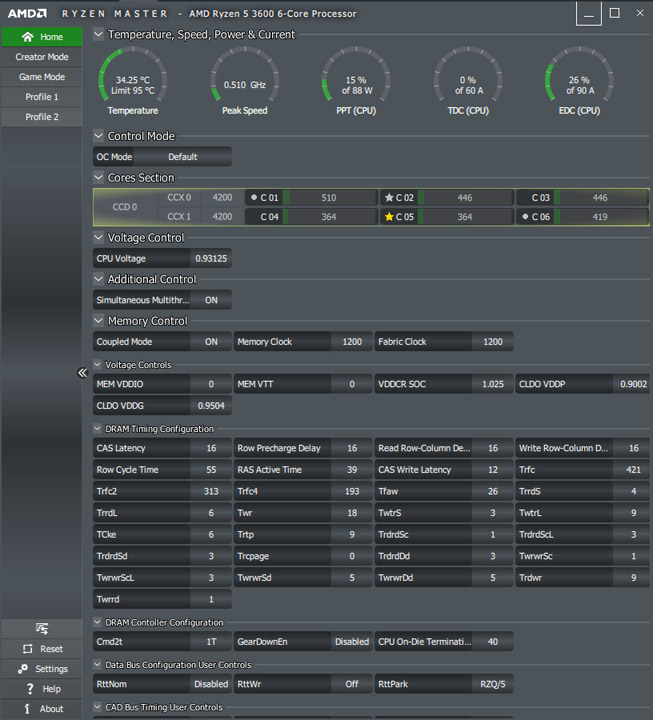Toggle RttWr Off value
The width and height of the screenshot is (653, 720).
click(352, 684)
